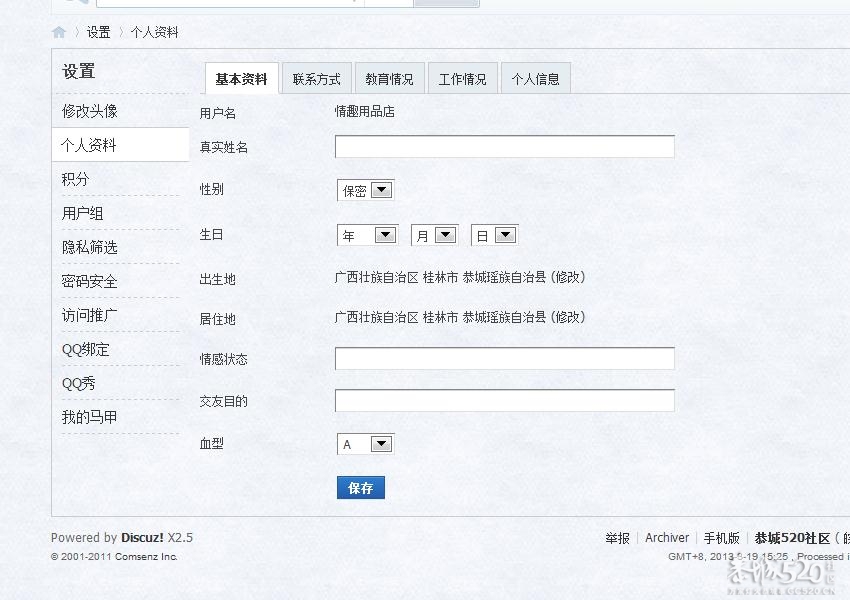Open the 个人信息 tab
The height and width of the screenshot is (600, 850).
(536, 77)
